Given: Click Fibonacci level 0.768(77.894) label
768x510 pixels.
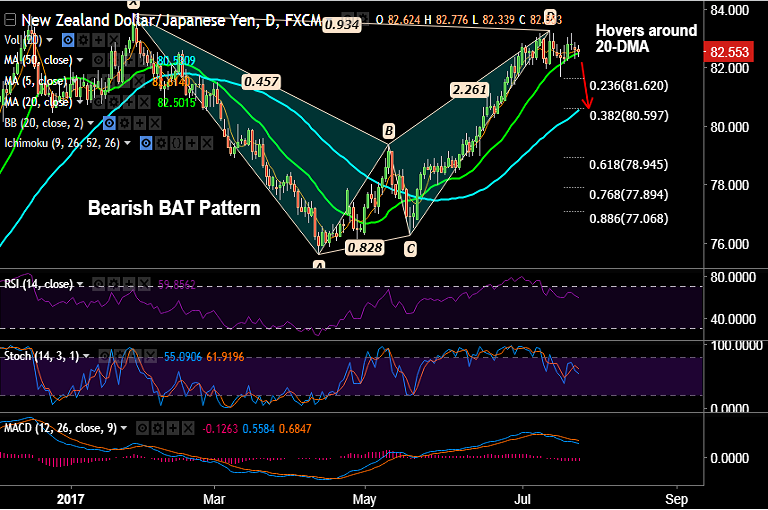Looking at the screenshot, I should (x=629, y=194).
